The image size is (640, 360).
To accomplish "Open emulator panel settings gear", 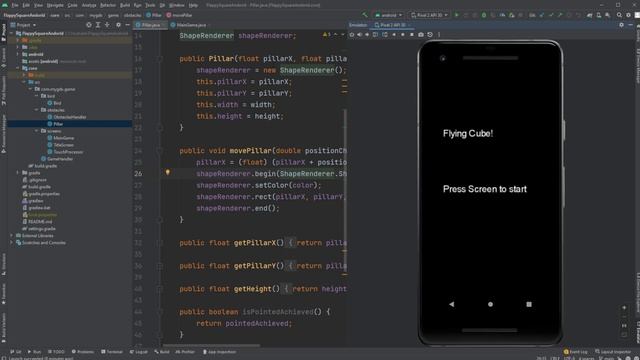I will [x=621, y=25].
